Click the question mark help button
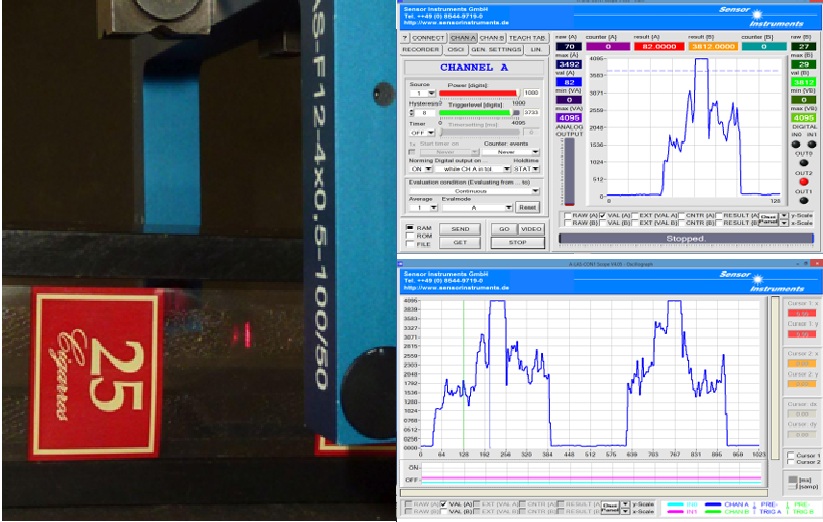The image size is (823, 522). click(x=405, y=38)
